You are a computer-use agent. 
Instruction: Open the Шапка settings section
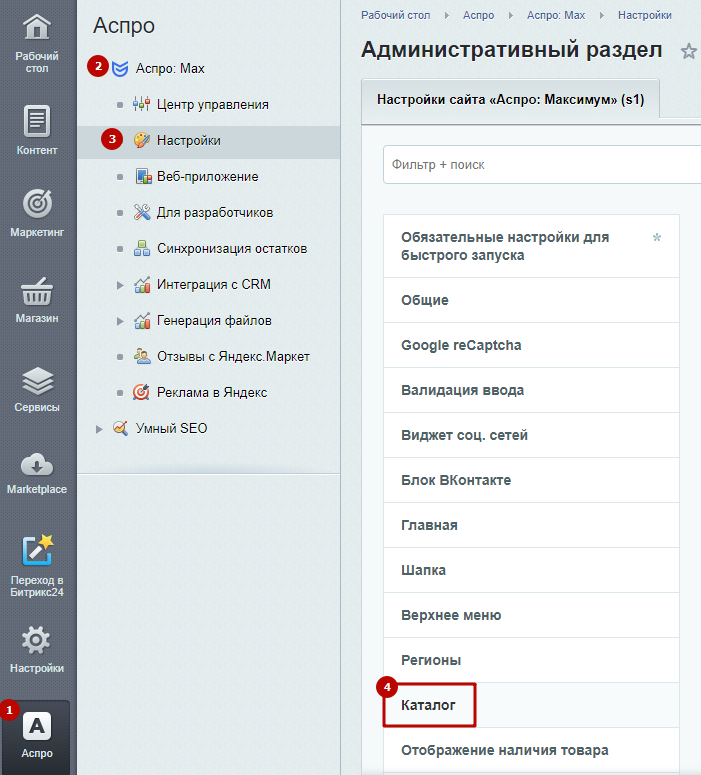point(531,570)
